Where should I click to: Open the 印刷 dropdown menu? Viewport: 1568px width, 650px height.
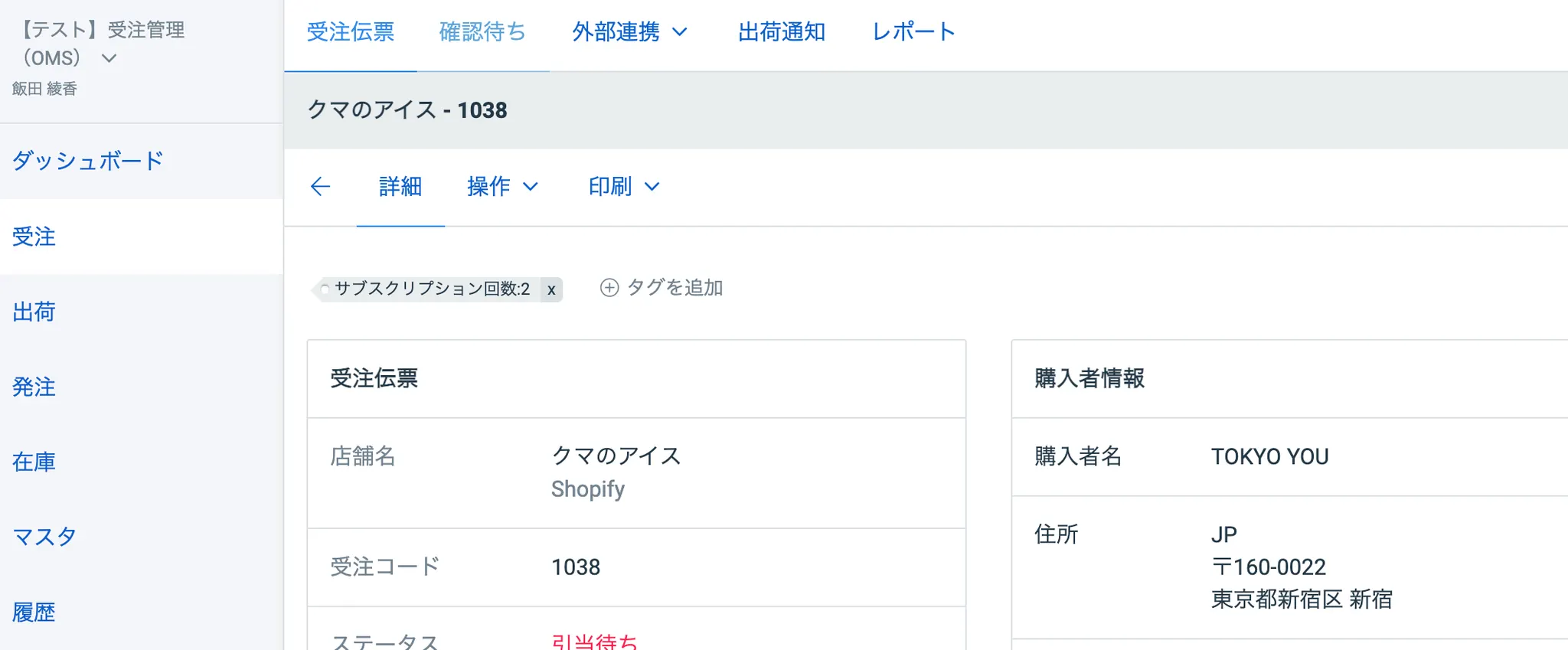tap(623, 186)
